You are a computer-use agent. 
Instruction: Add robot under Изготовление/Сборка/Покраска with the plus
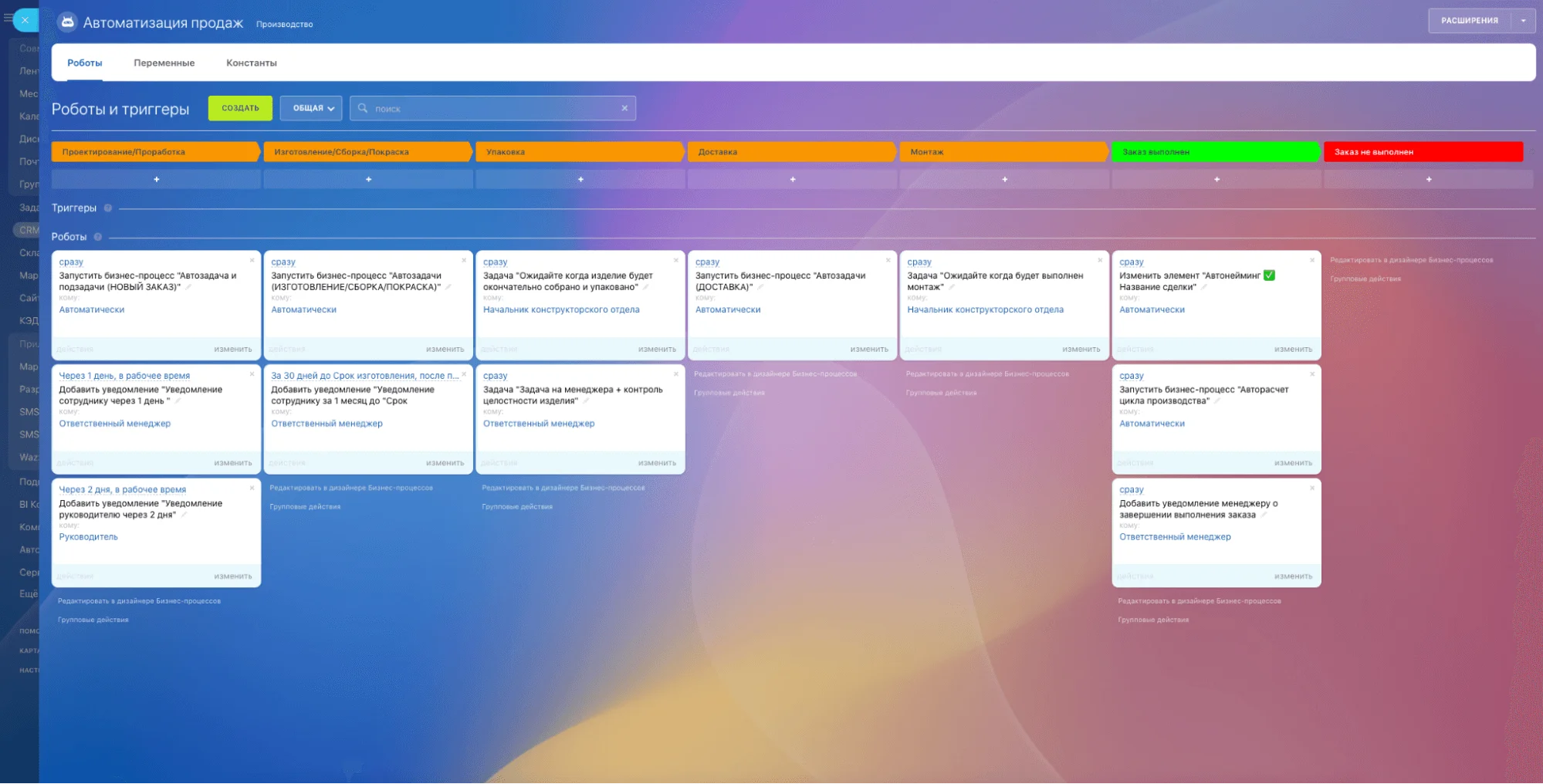click(x=368, y=179)
